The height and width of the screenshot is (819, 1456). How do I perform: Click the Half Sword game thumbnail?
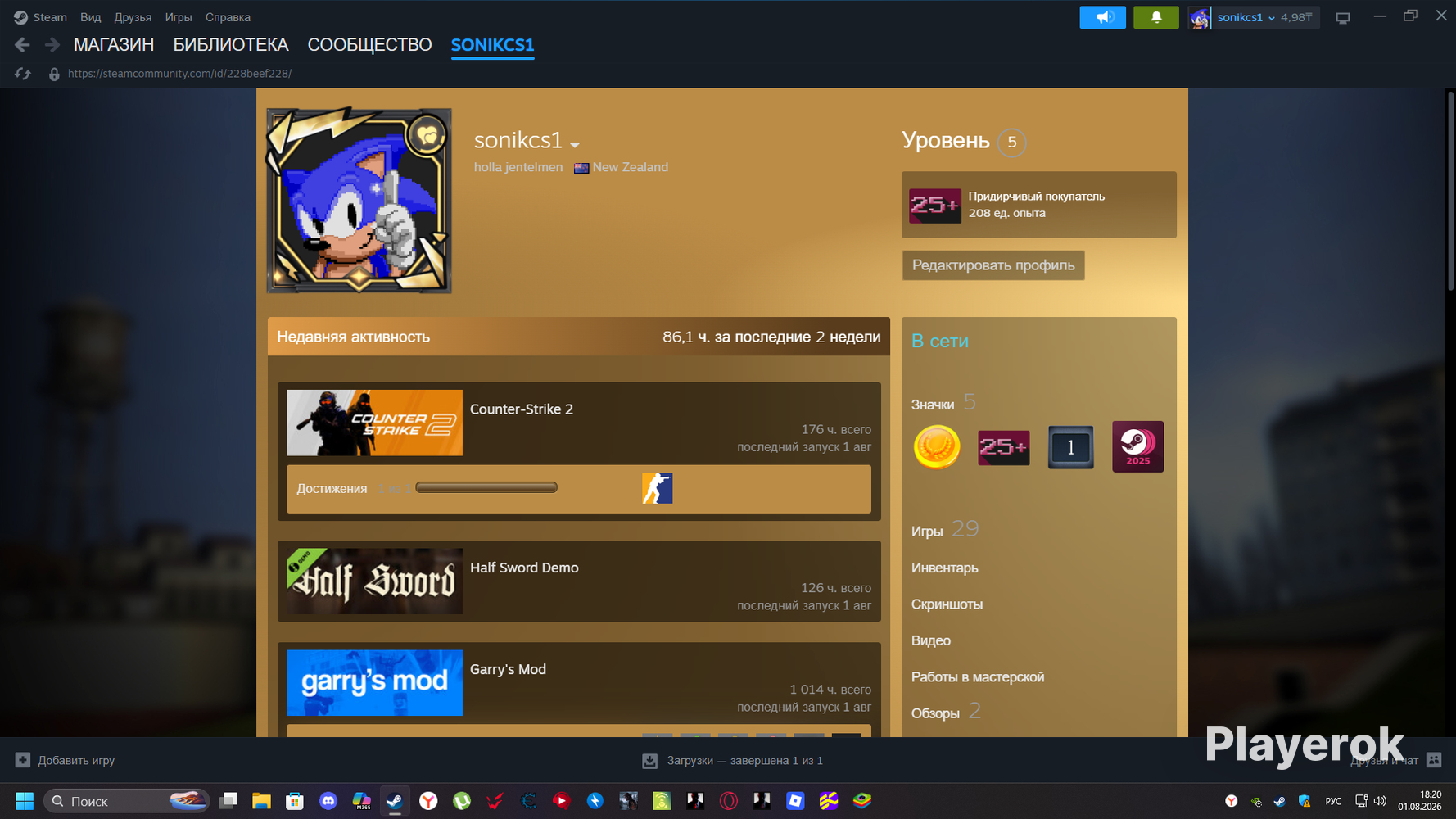tap(374, 581)
